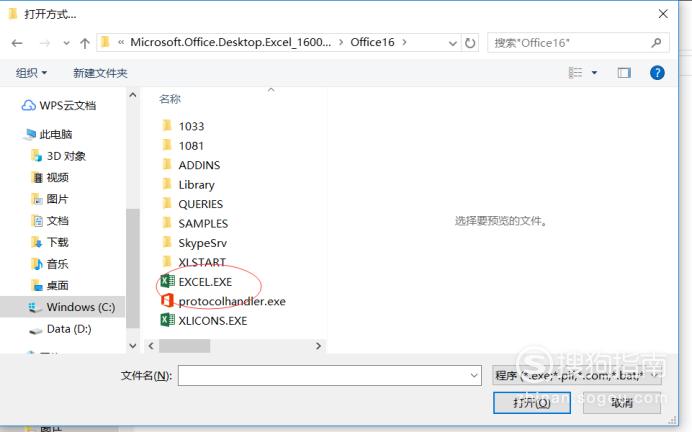Screen dimensions: 692x432
Task: Select WPS云文档 in navigation pane
Action: click(x=59, y=105)
